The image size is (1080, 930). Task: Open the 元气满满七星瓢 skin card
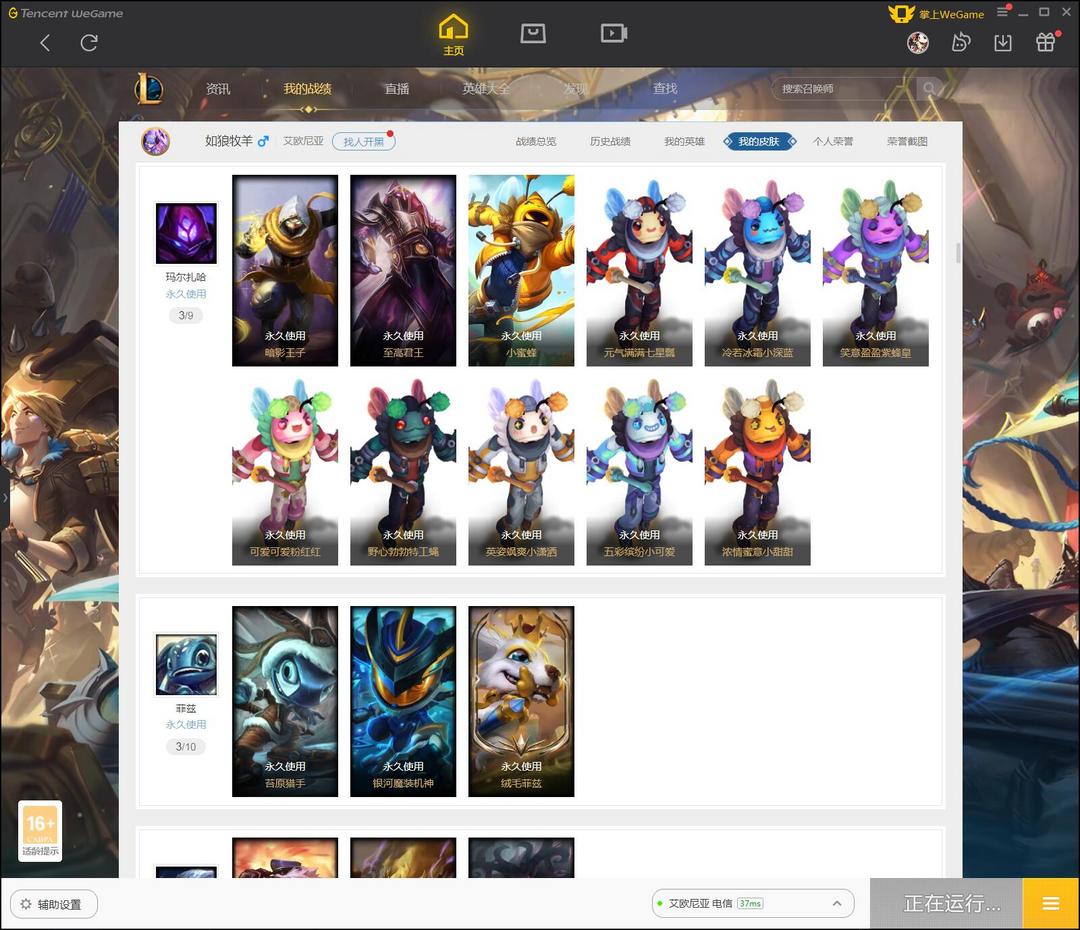tap(639, 270)
